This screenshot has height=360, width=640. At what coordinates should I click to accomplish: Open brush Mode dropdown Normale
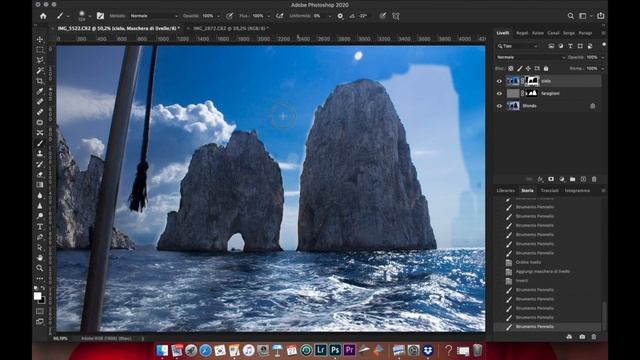[154, 16]
